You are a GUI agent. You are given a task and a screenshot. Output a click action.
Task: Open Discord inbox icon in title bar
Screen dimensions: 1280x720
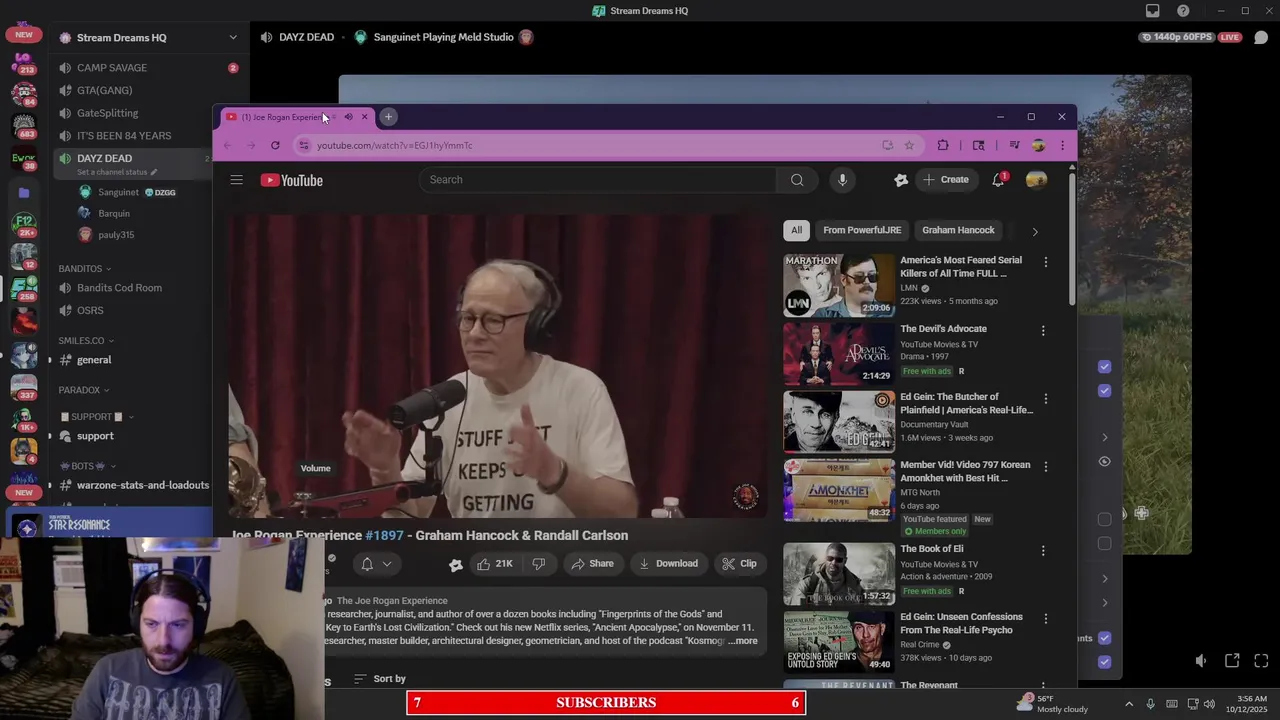[1152, 11]
